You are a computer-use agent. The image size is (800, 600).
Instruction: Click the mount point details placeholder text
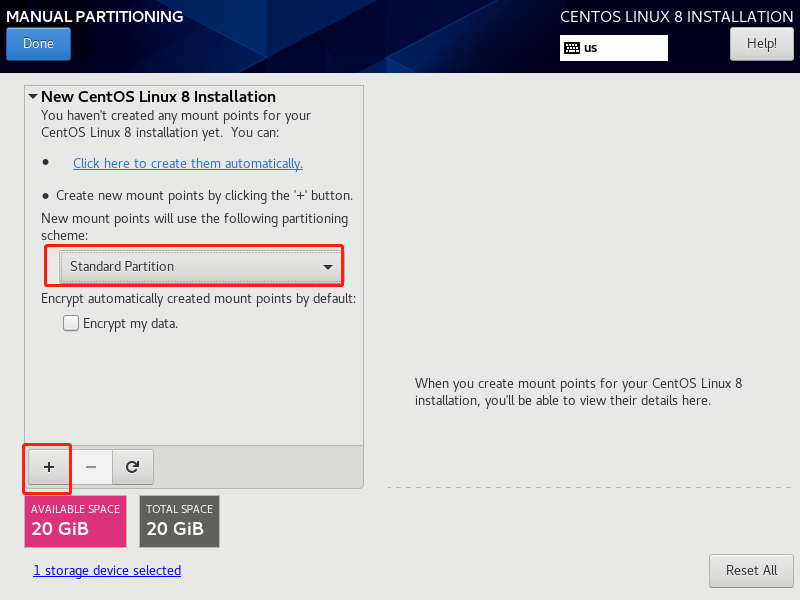click(578, 391)
